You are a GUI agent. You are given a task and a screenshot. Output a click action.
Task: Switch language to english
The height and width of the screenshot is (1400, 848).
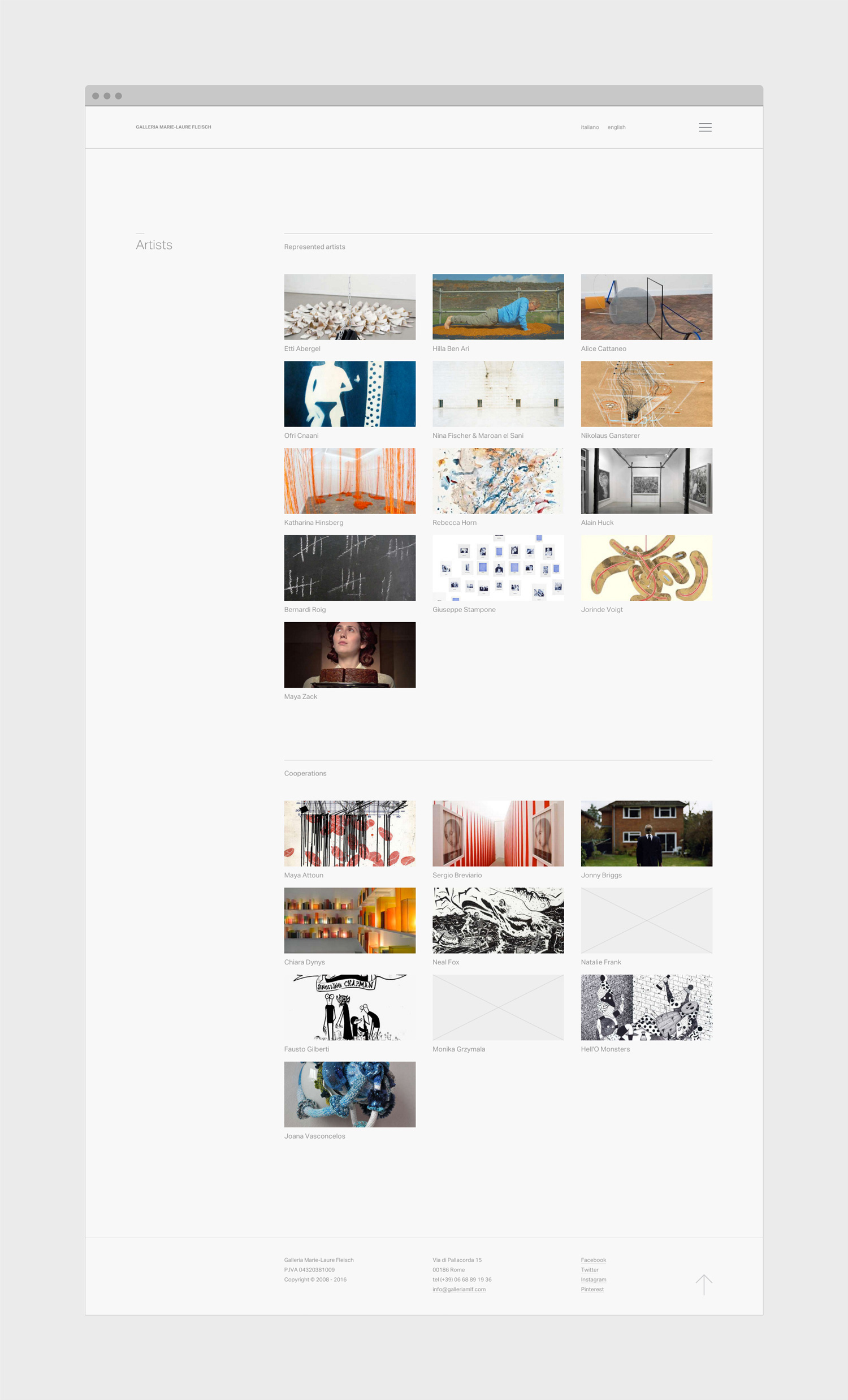pos(616,127)
